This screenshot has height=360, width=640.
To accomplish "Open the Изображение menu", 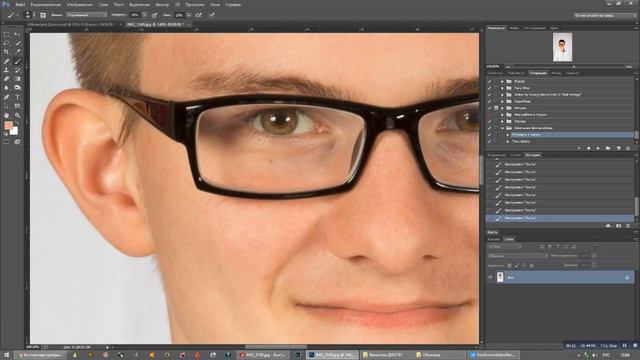I will [80, 4].
